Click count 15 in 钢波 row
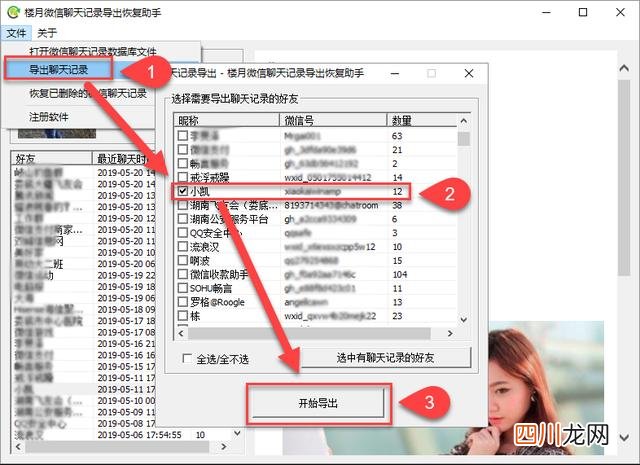This screenshot has width=640, height=465. pos(397,260)
